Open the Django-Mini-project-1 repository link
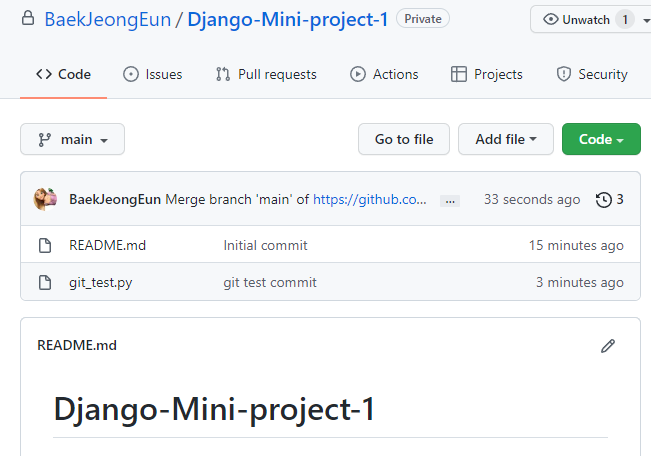Screen dimensions: 651x456 pyautogui.click(x=288, y=20)
